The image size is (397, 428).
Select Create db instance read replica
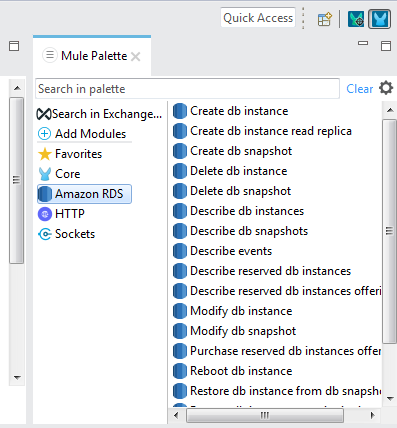[x=262, y=131]
